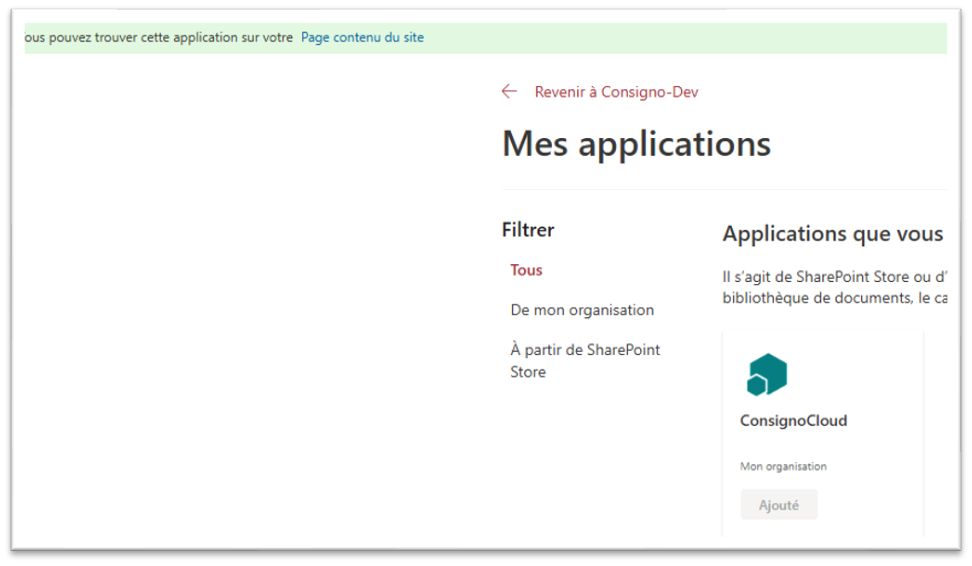Click the Mon organisation label
Viewport: 972px width, 566px height.
coord(783,466)
